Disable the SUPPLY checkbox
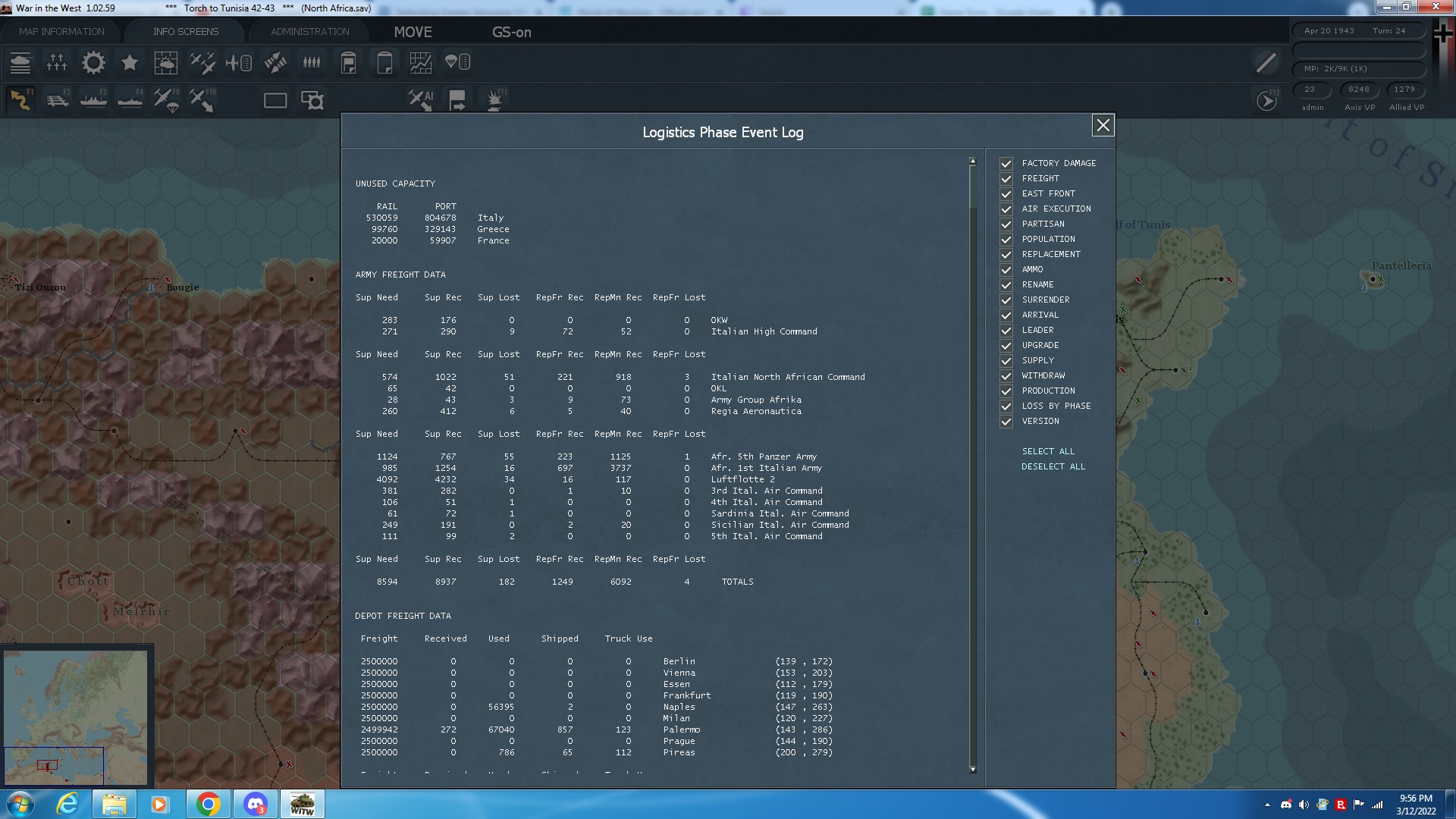This screenshot has height=819, width=1456. [1006, 361]
